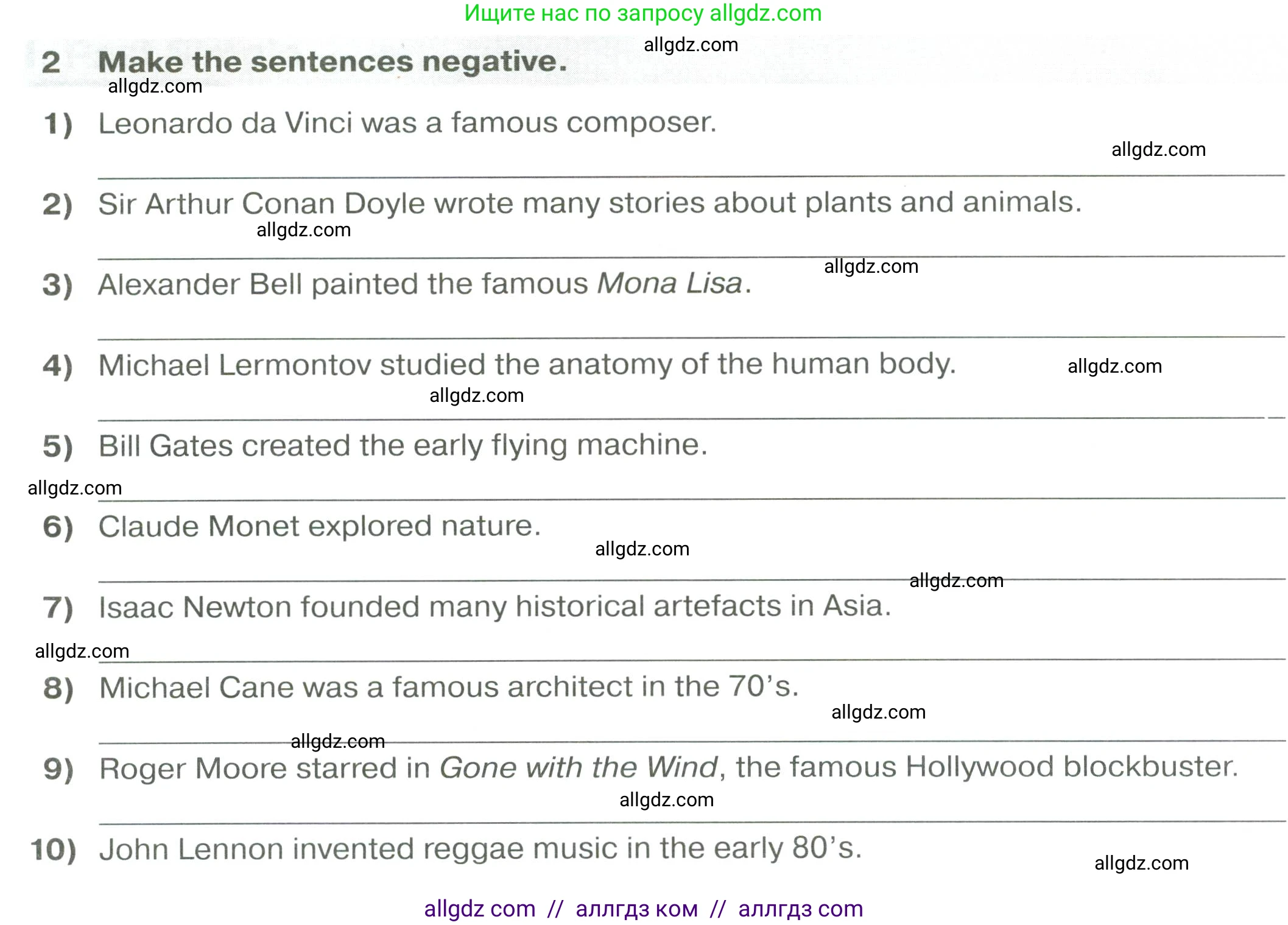The image size is (1288, 925).
Task: Click the answer line under the Leonardo sentence
Action: tap(691, 176)
